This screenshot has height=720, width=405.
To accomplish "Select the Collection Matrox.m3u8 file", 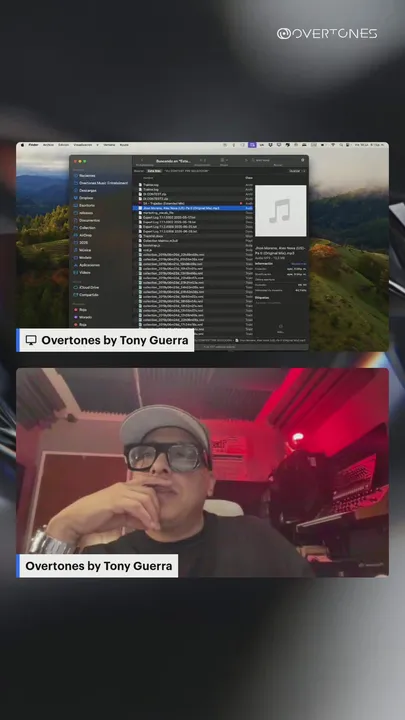I will pos(193,241).
